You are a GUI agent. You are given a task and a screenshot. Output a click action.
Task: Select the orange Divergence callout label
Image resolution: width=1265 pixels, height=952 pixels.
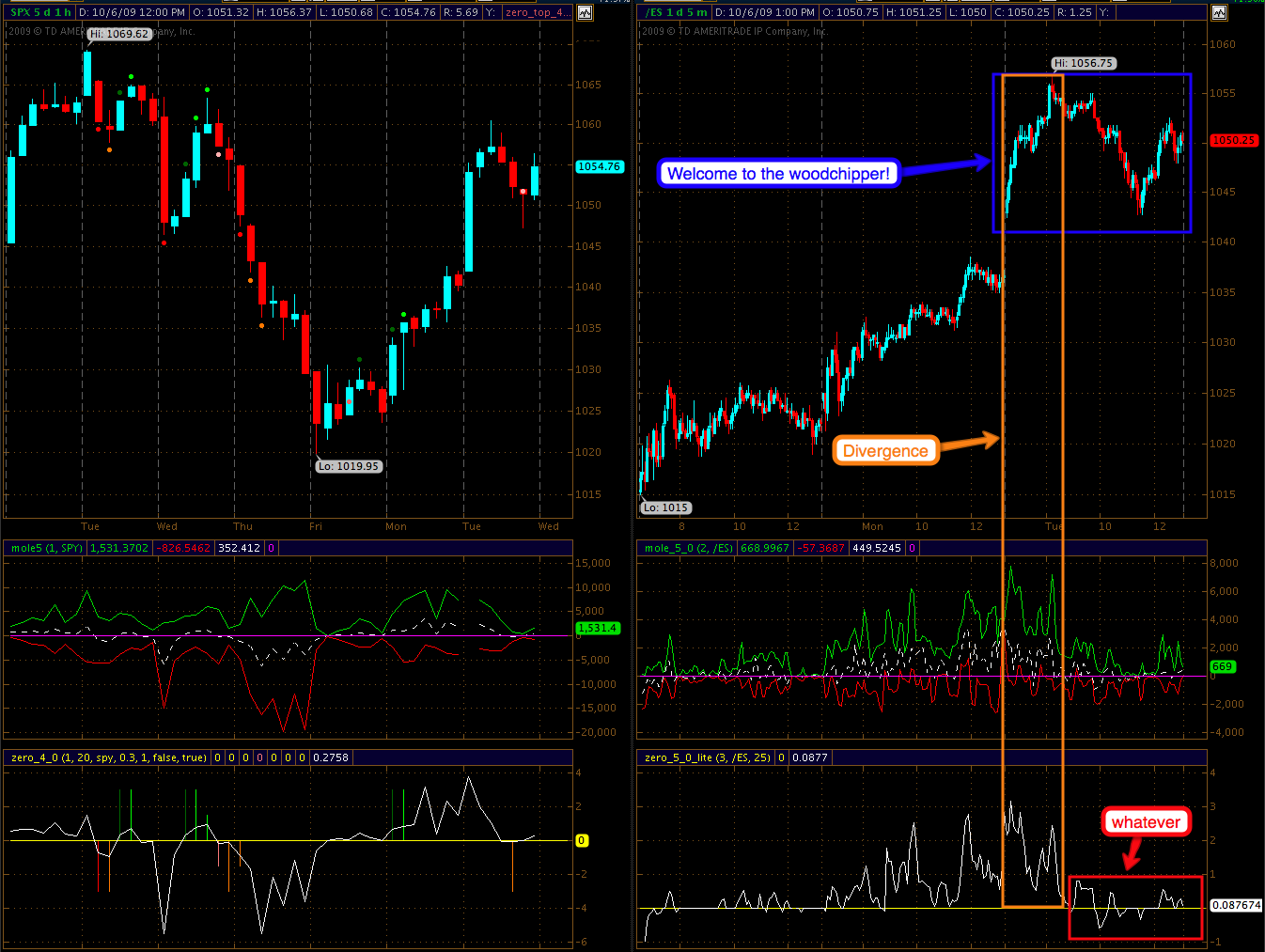(884, 451)
